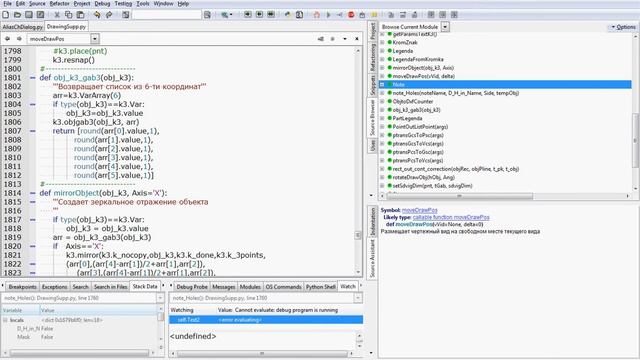Expand the Legenda tree node

click(x=382, y=51)
